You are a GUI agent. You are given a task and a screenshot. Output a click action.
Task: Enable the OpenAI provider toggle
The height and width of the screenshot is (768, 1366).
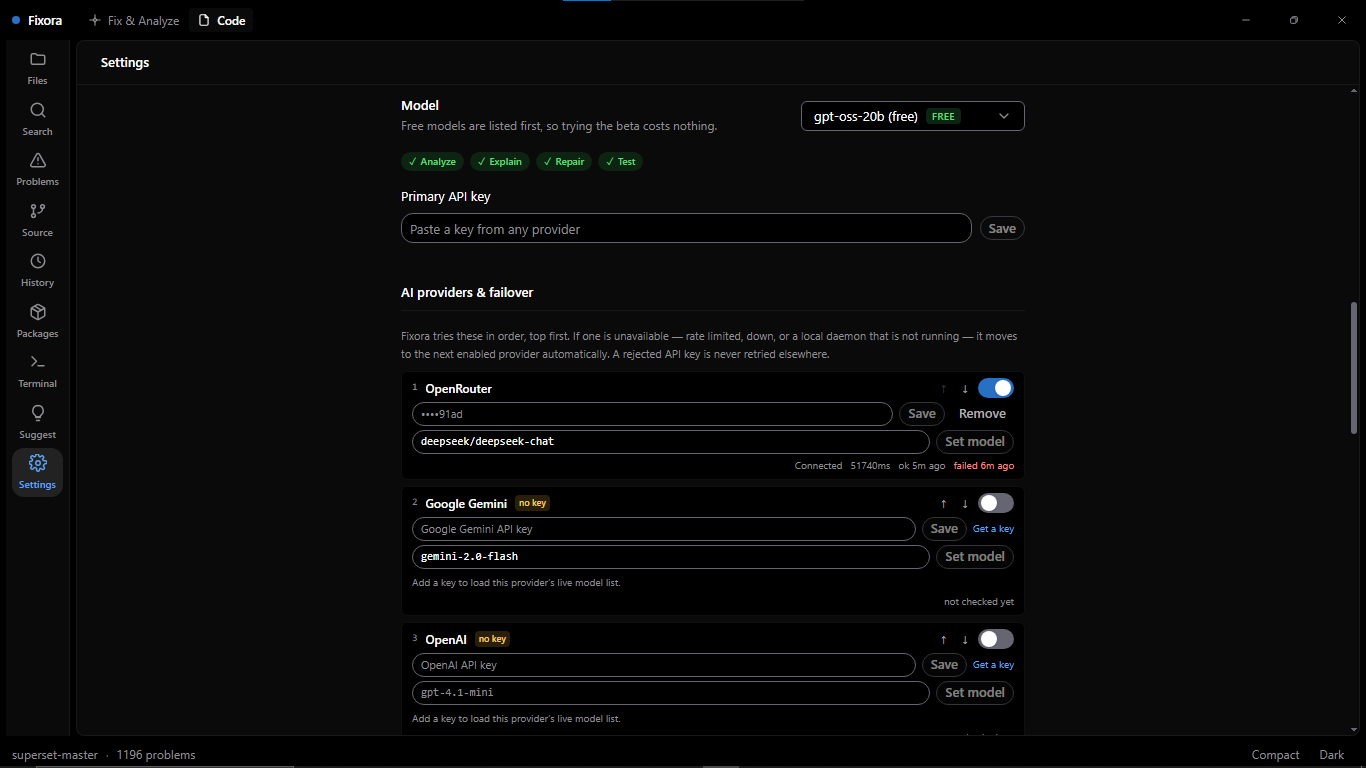[996, 639]
